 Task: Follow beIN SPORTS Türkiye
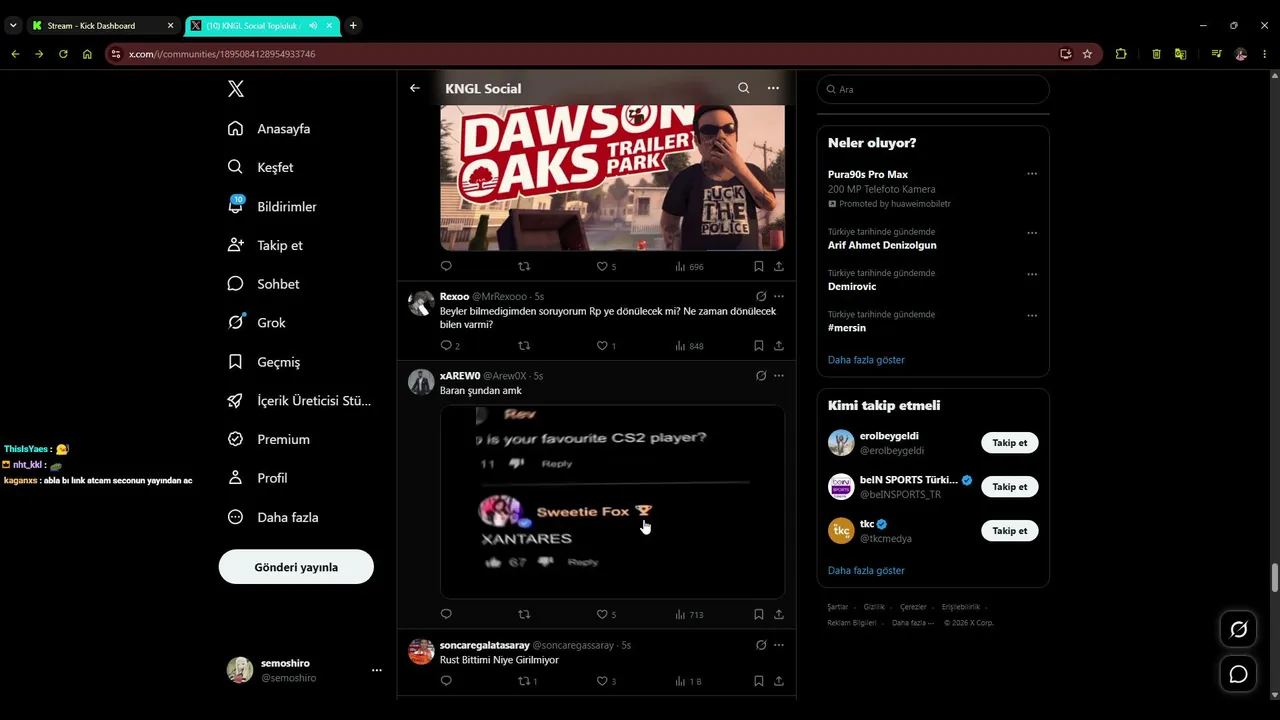tap(1010, 487)
